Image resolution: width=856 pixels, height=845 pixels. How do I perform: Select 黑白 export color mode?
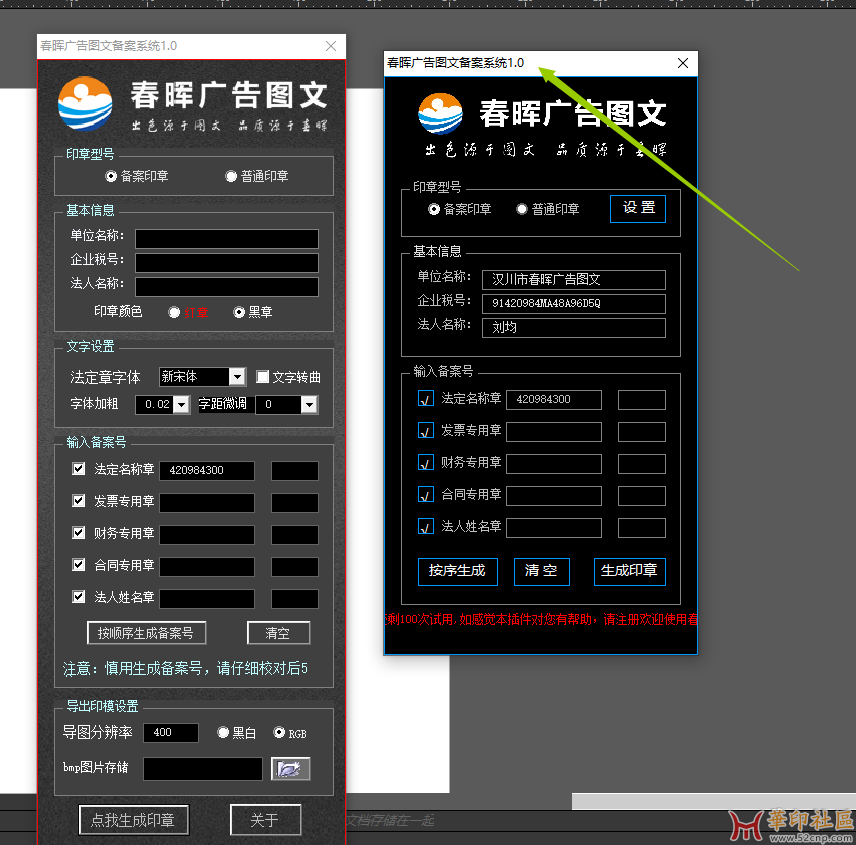pyautogui.click(x=223, y=733)
